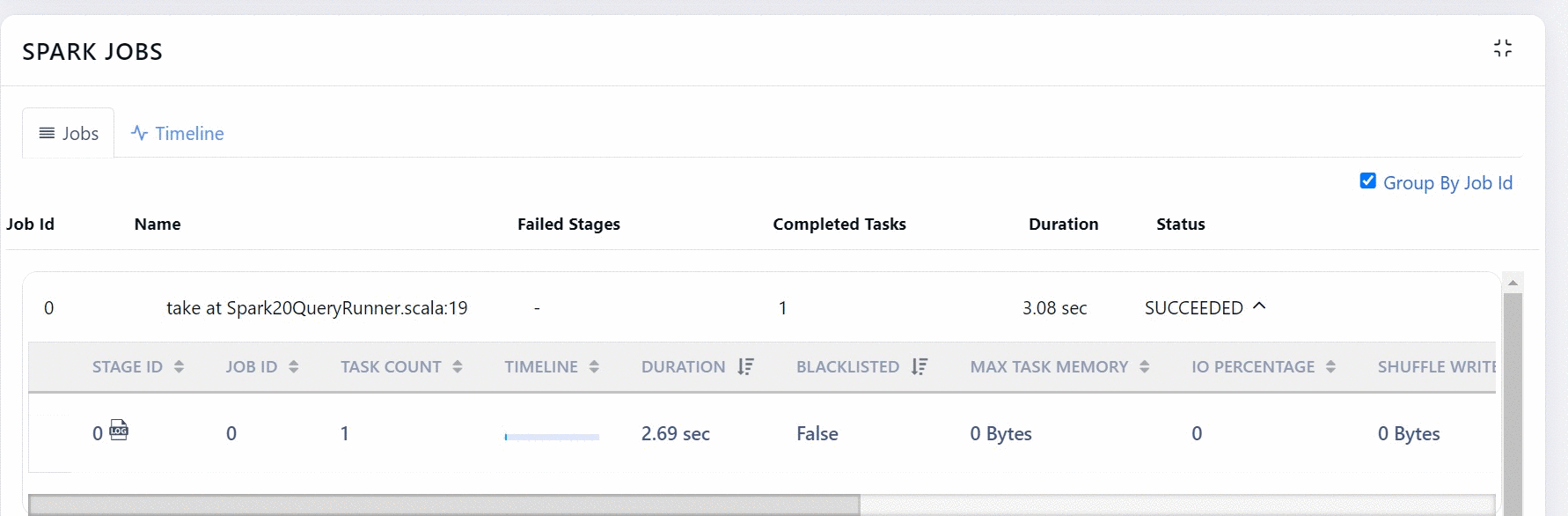
Task: Sort by IO Percentage arrows
Action: (x=1330, y=367)
